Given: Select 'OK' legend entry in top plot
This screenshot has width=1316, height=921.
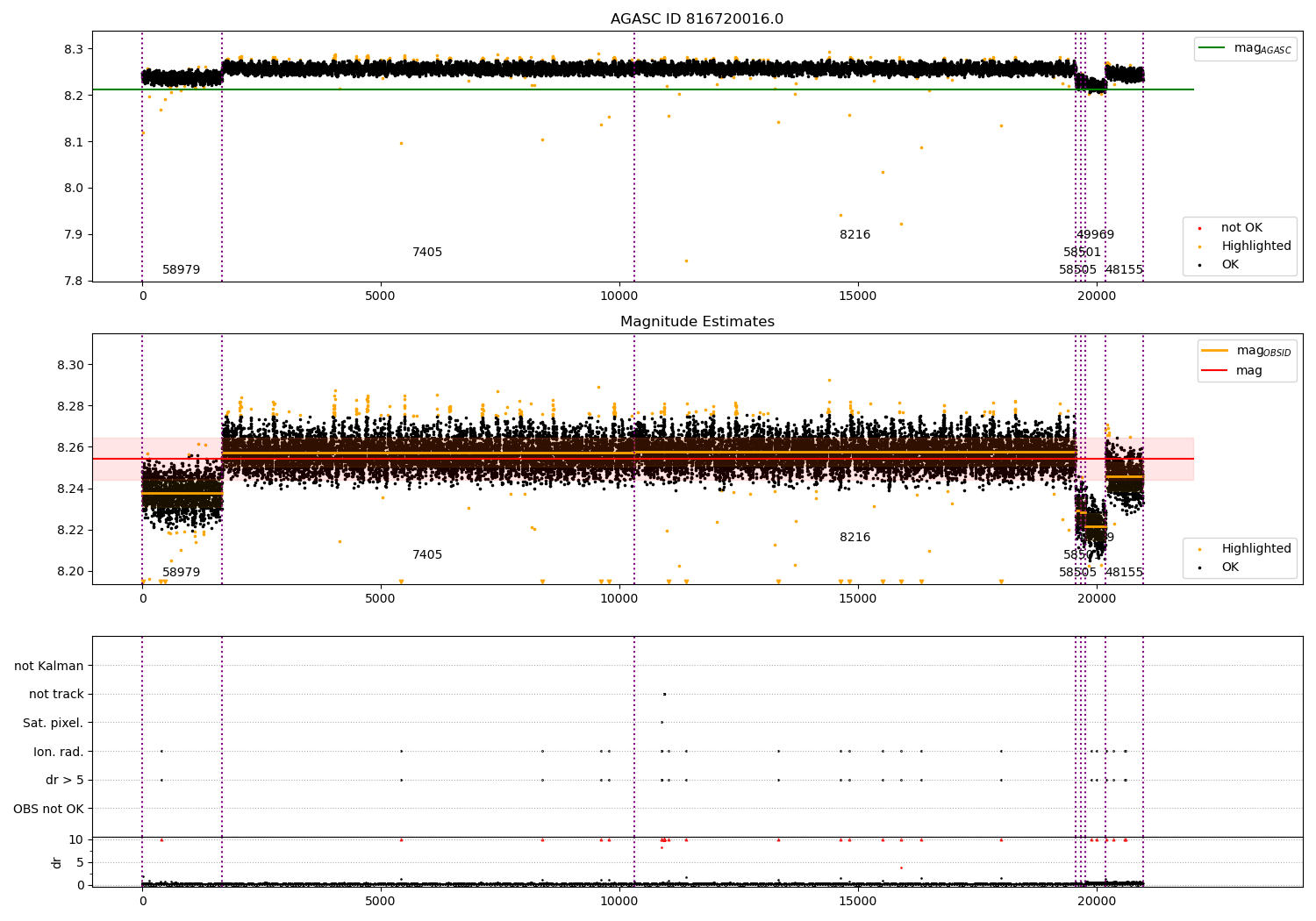Looking at the screenshot, I should pos(1230,265).
